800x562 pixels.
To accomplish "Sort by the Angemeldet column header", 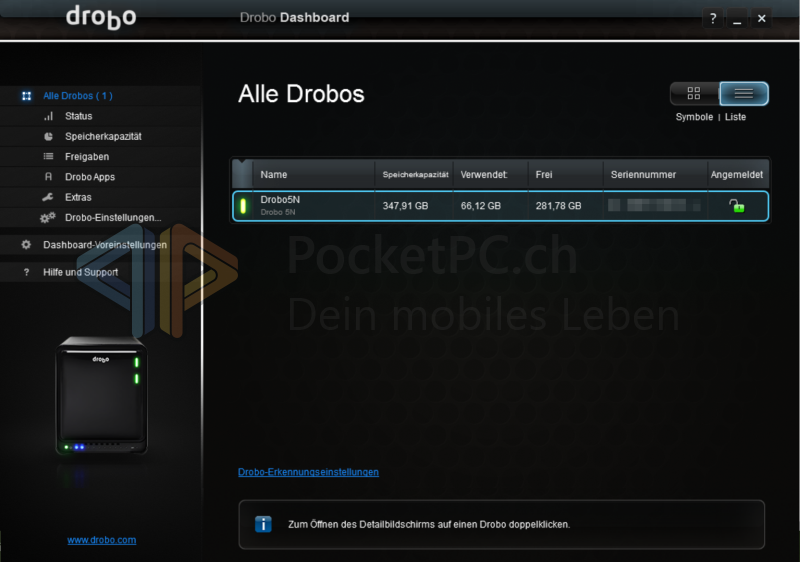I will [737, 174].
